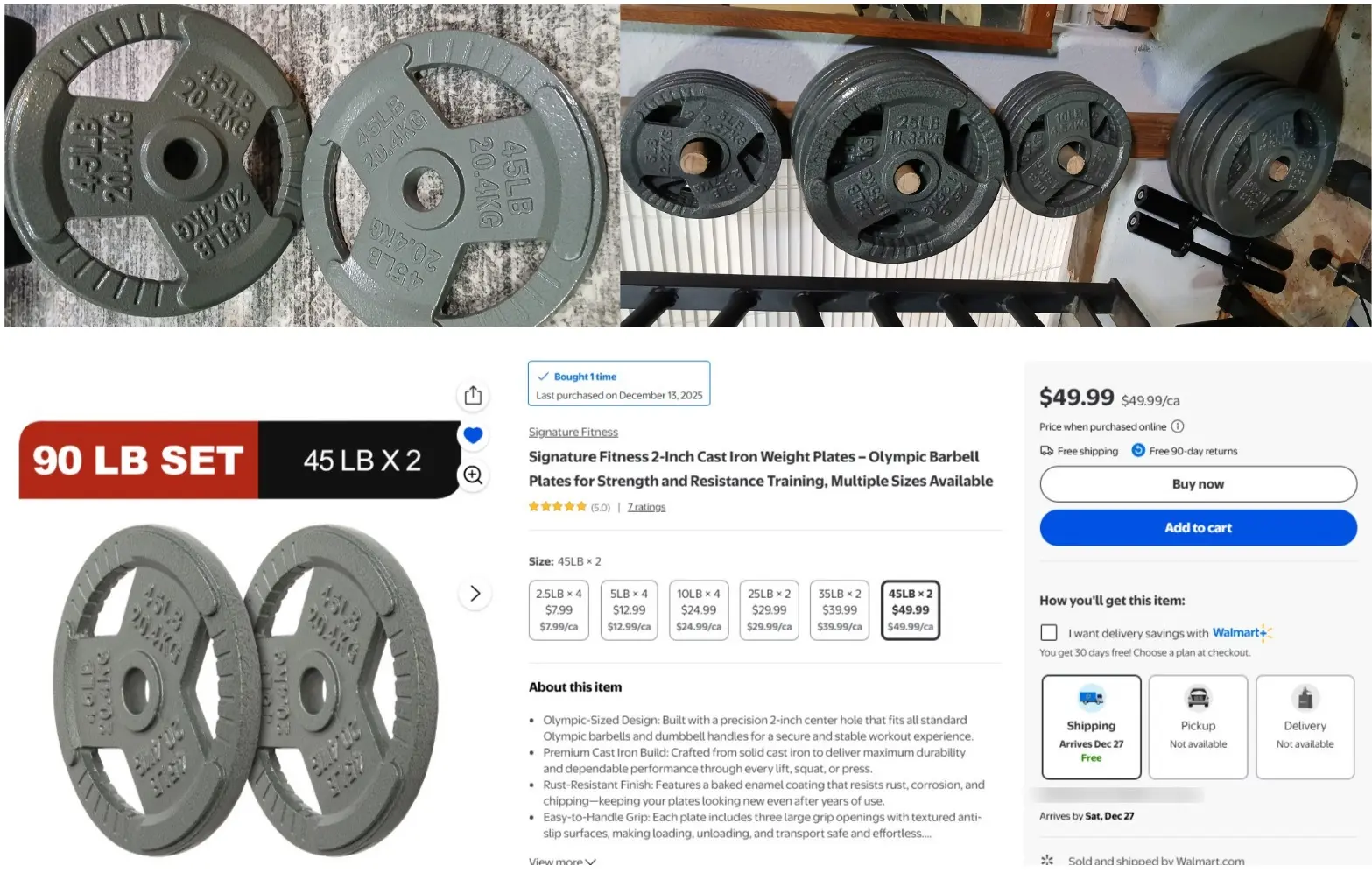Choose the 10LB × 4 size tile

699,610
